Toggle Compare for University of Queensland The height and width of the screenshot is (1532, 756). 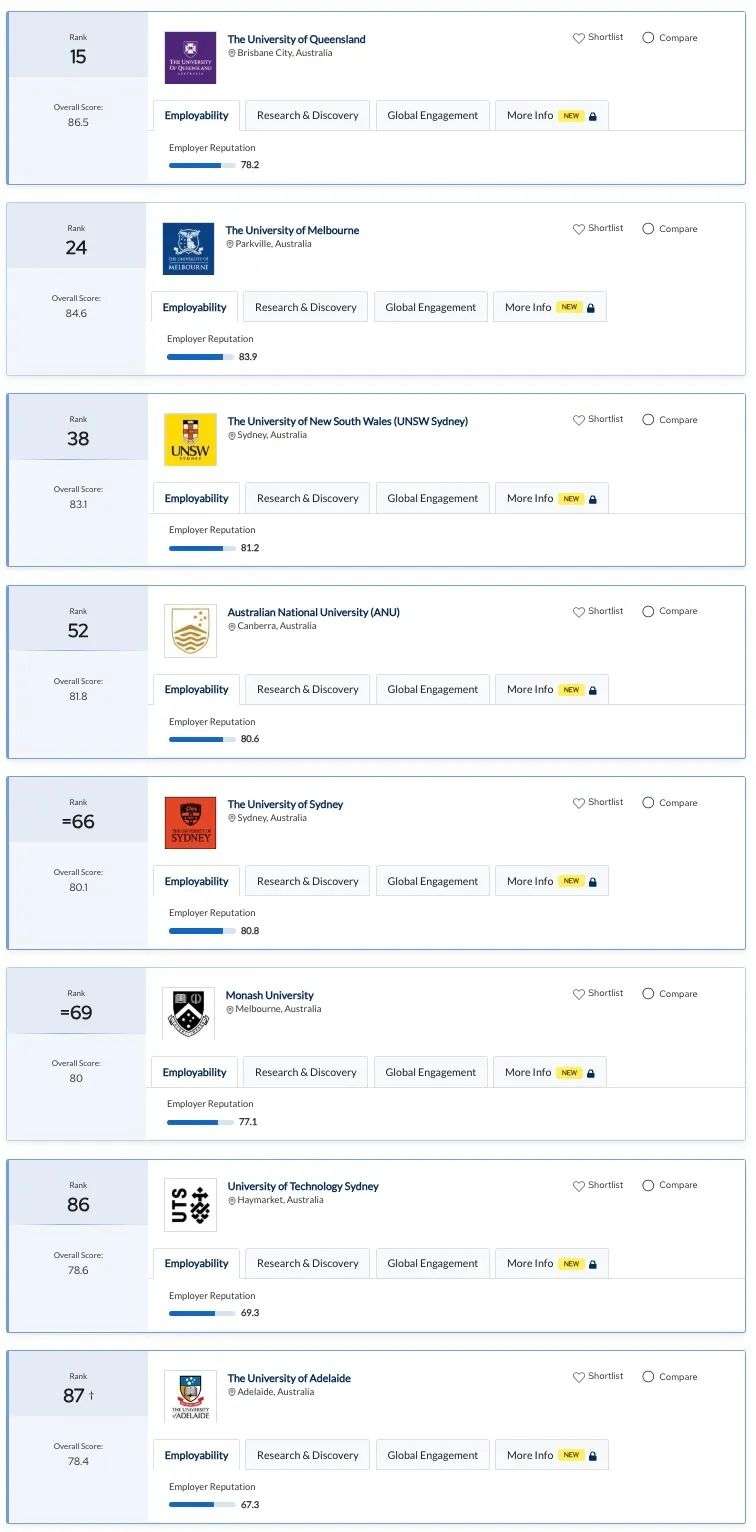648,37
